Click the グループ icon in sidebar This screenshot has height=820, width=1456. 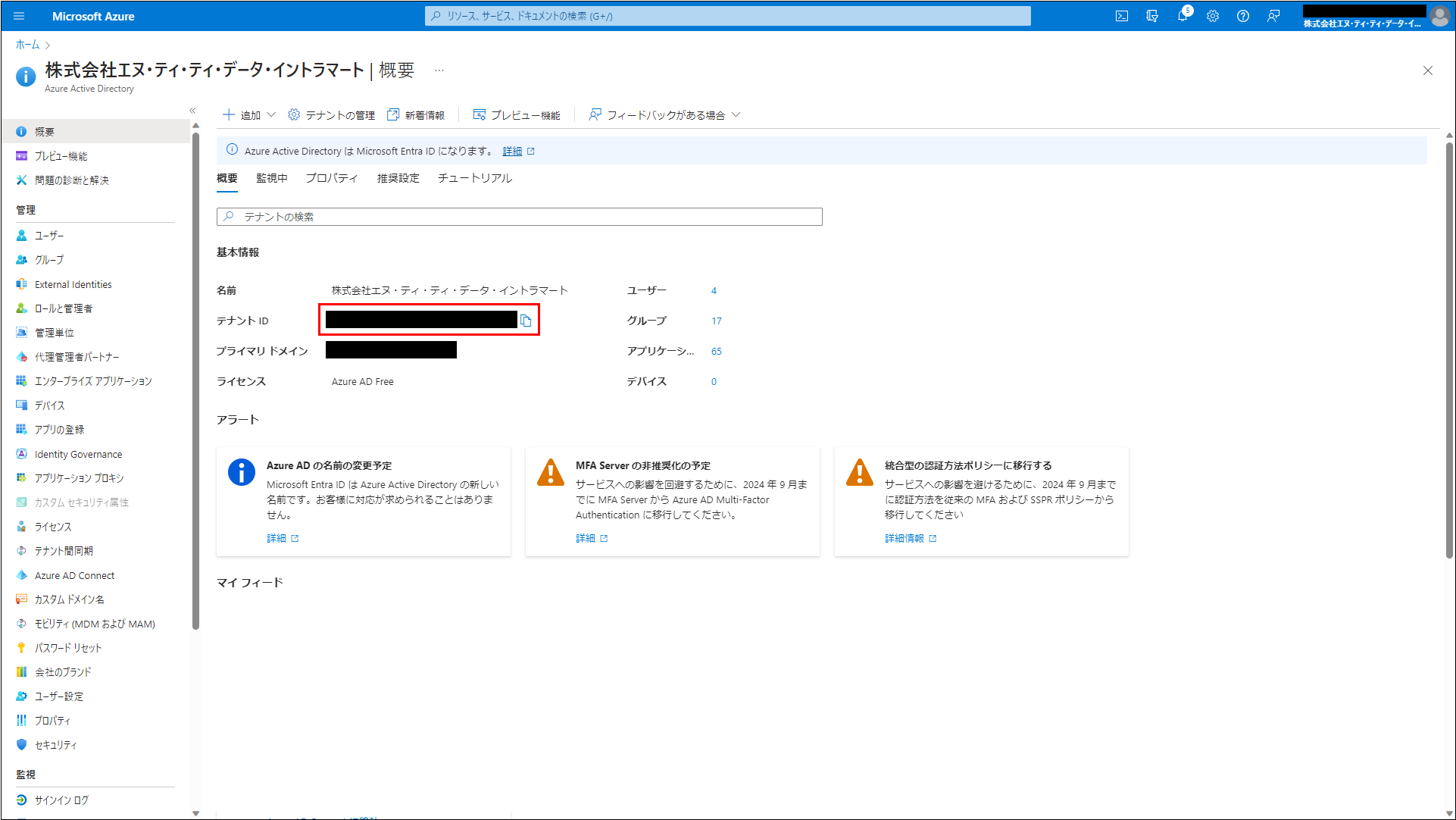(22, 259)
